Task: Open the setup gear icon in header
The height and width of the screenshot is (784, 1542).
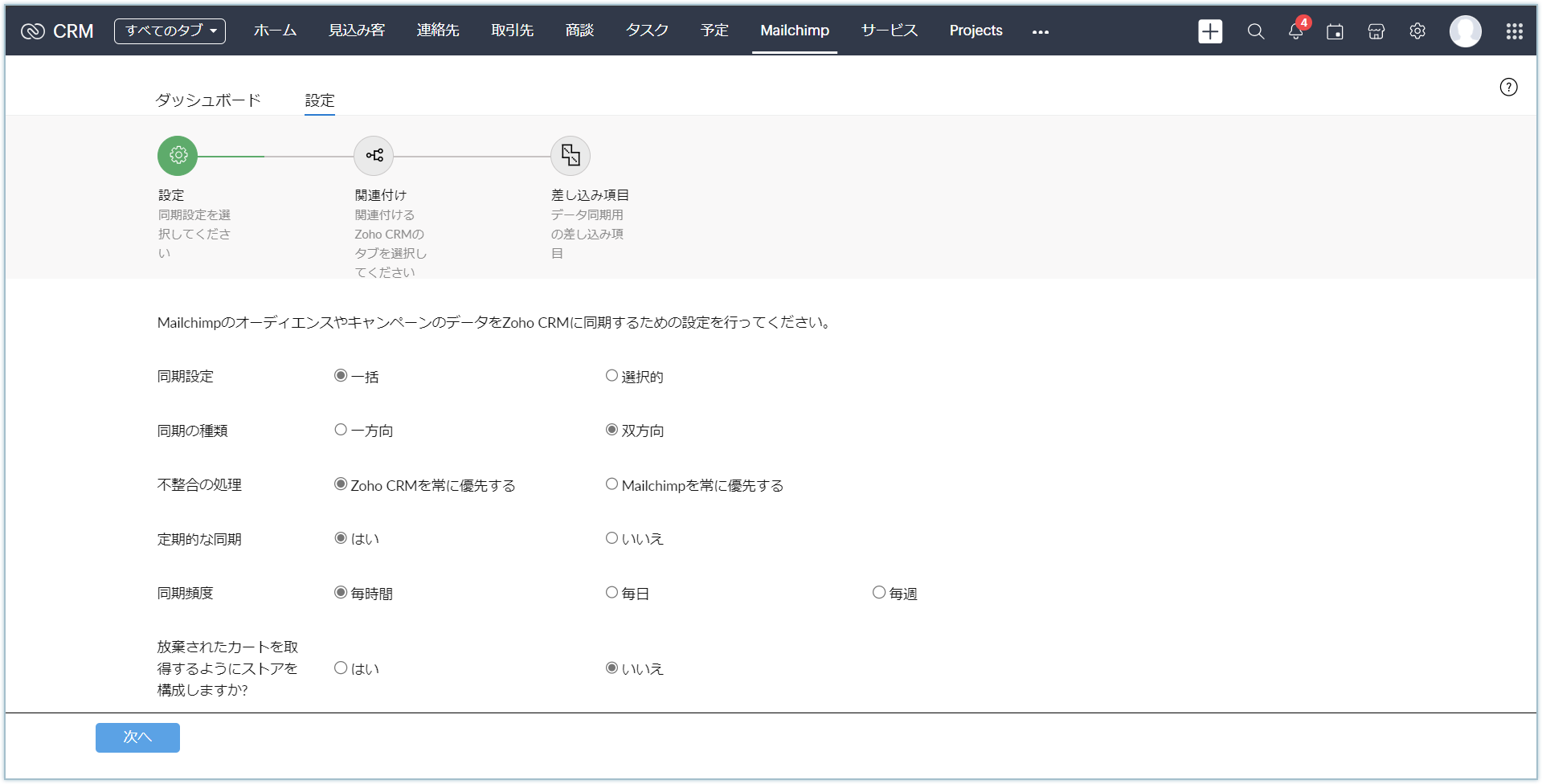Action: coord(1417,31)
